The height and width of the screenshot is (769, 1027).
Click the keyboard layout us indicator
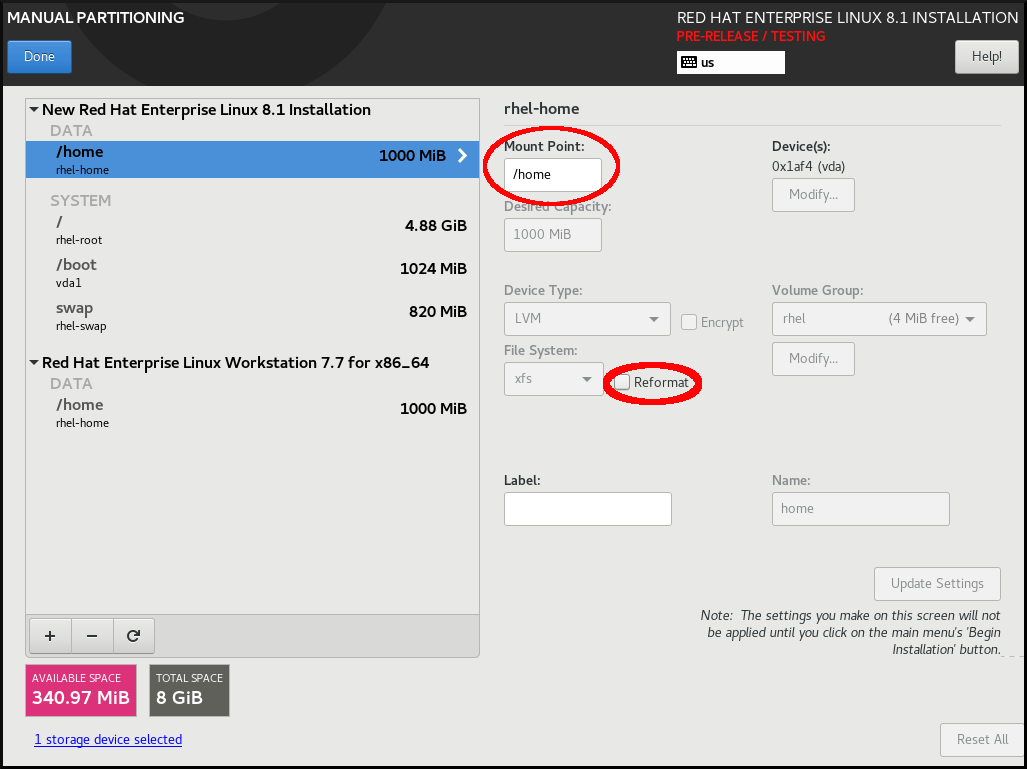point(730,62)
